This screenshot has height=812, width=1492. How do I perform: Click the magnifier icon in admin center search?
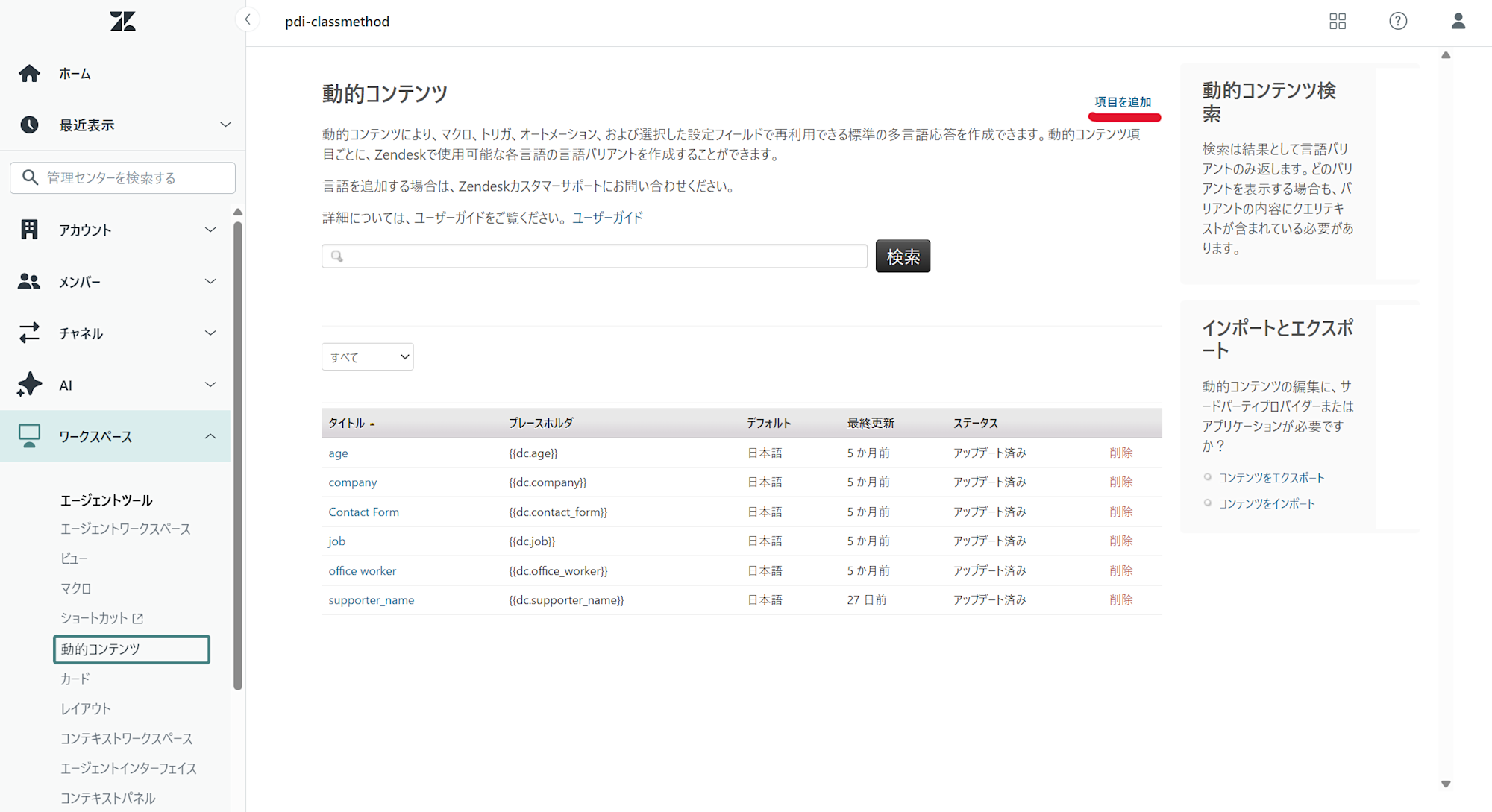pyautogui.click(x=30, y=177)
